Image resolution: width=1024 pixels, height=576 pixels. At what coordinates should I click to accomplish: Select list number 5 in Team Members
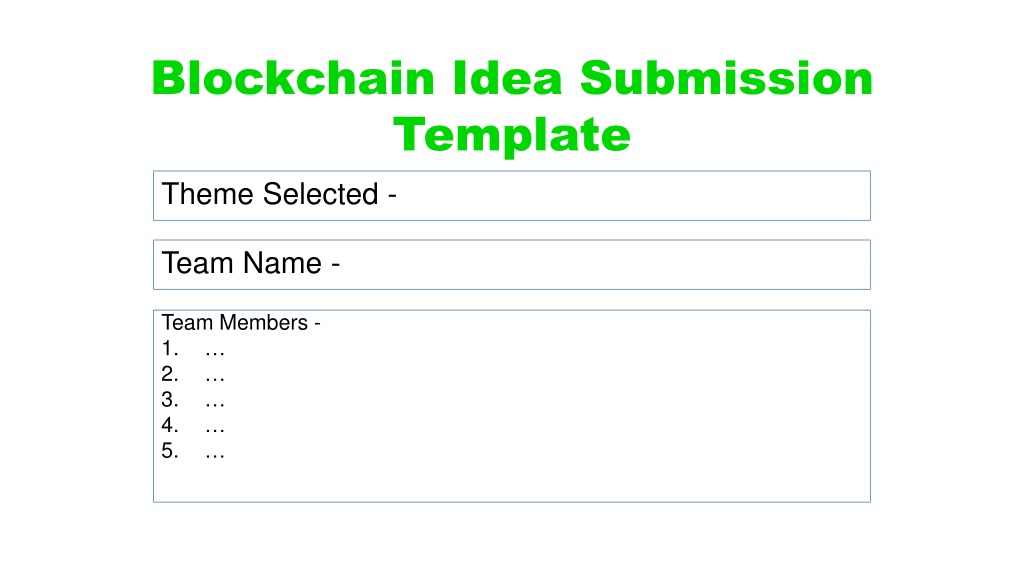[170, 451]
